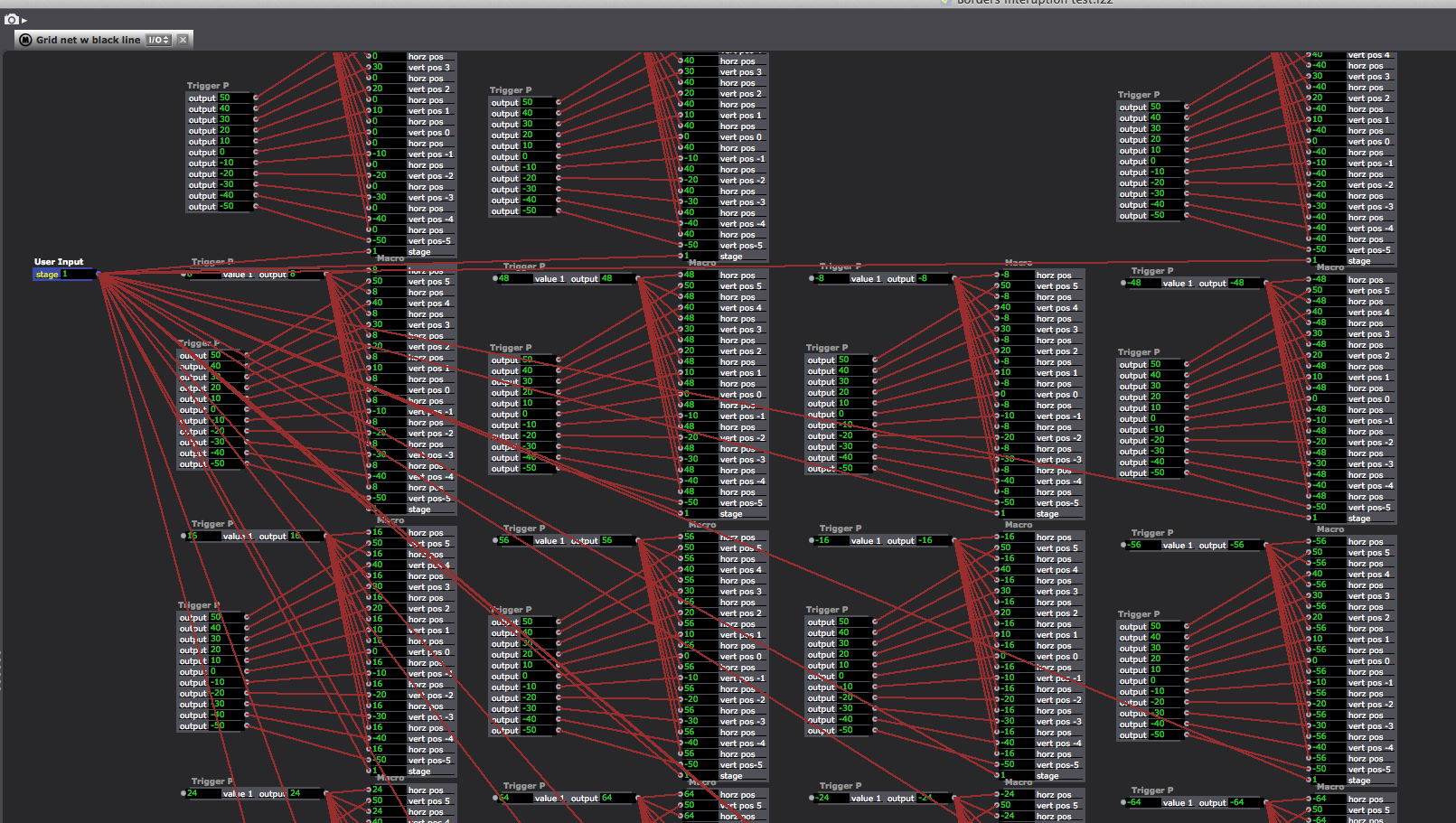This screenshot has height=823, width=1456.
Task: Click the output port next to 'output -48'
Action: pos(1266,283)
